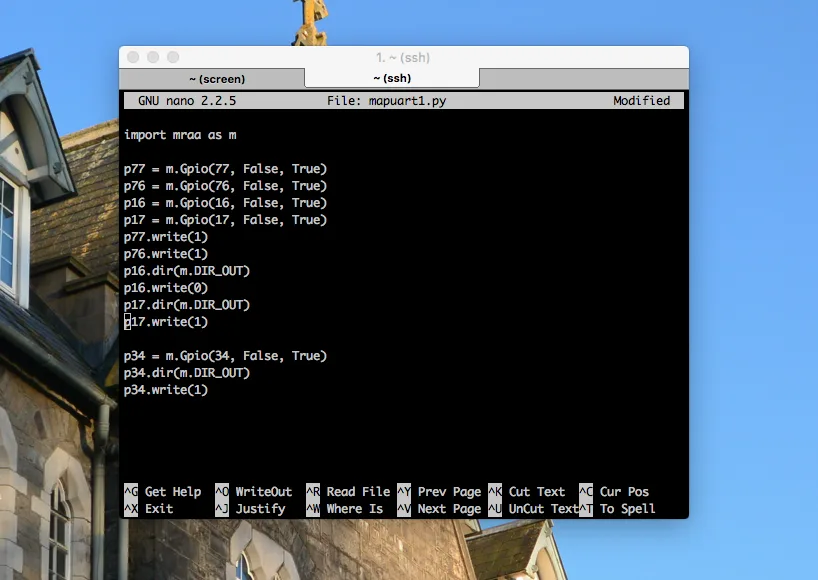Screen dimensions: 818x580
Task: Click the UnCut Text shortcut
Action: [542, 509]
